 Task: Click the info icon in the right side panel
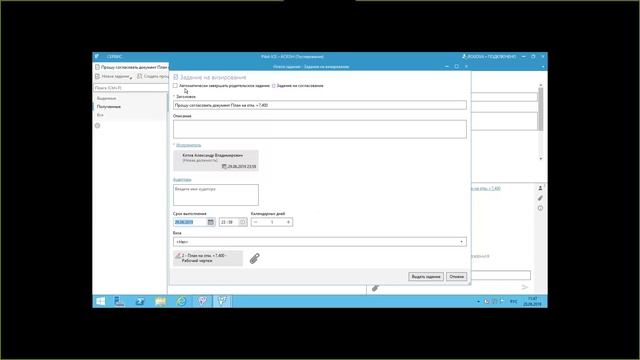pyautogui.click(x=540, y=208)
